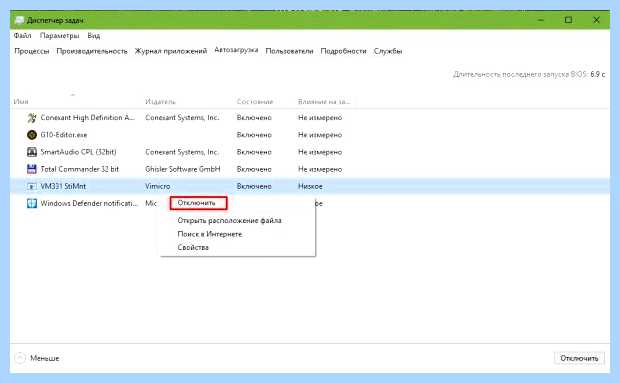The width and height of the screenshot is (620, 383).
Task: Select the Total Commander 32 bit entry name
Action: click(79, 169)
